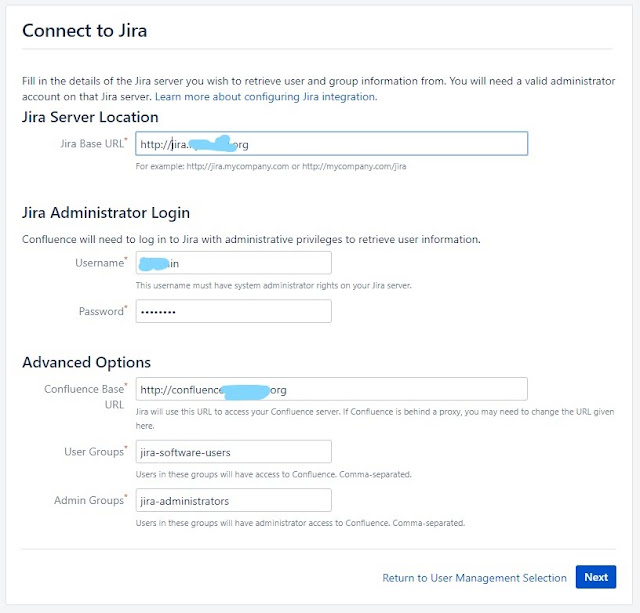Screen dimensions: 640x613
Task: Click the 'Fill in the details of the Jira server' paragraph
Action: (x=318, y=89)
